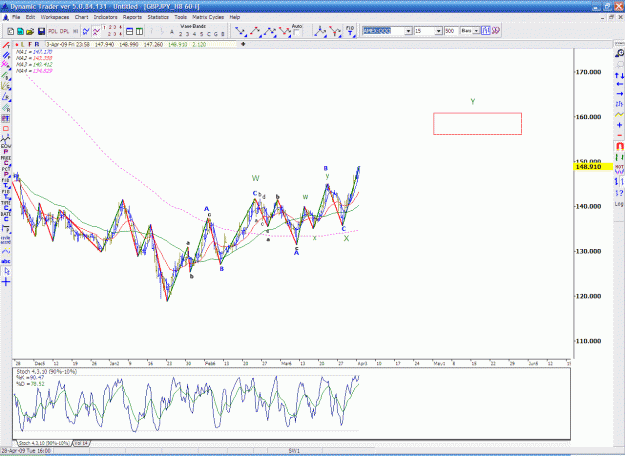625x456 pixels.
Task: Click the red dashed target box on the chart
Action: coord(478,124)
